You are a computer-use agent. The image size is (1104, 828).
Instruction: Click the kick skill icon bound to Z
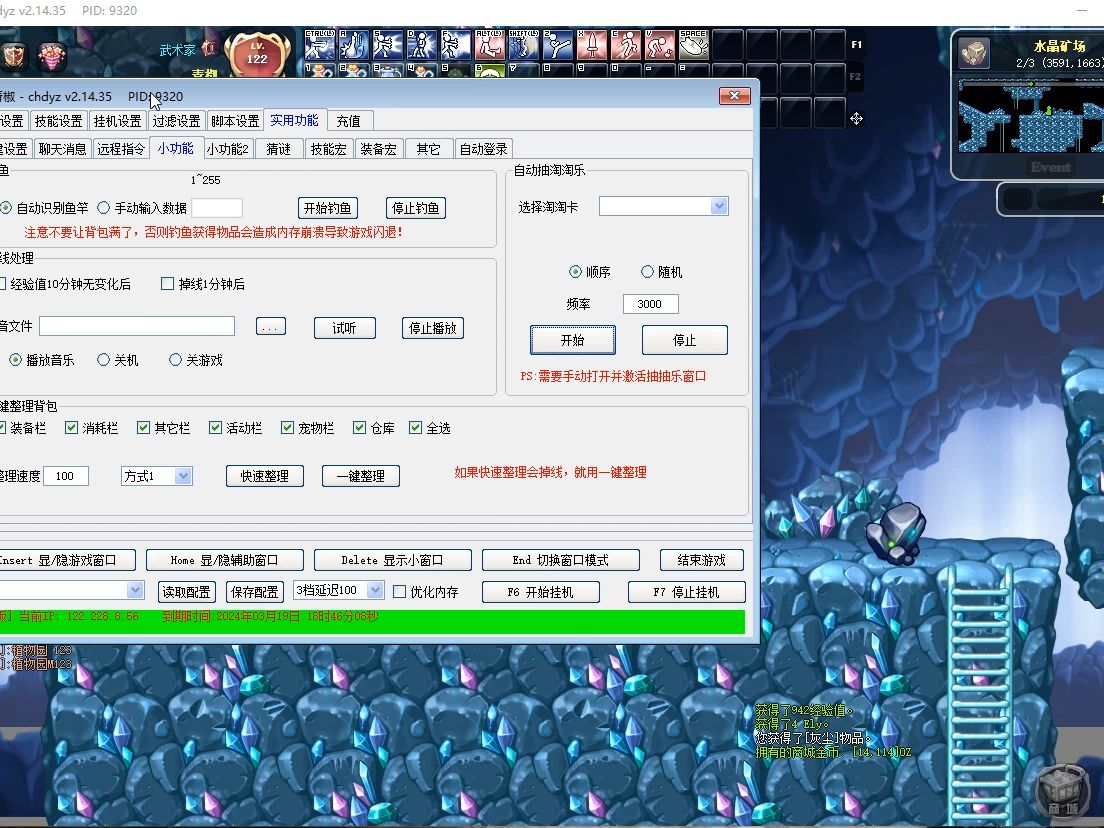(x=557, y=44)
